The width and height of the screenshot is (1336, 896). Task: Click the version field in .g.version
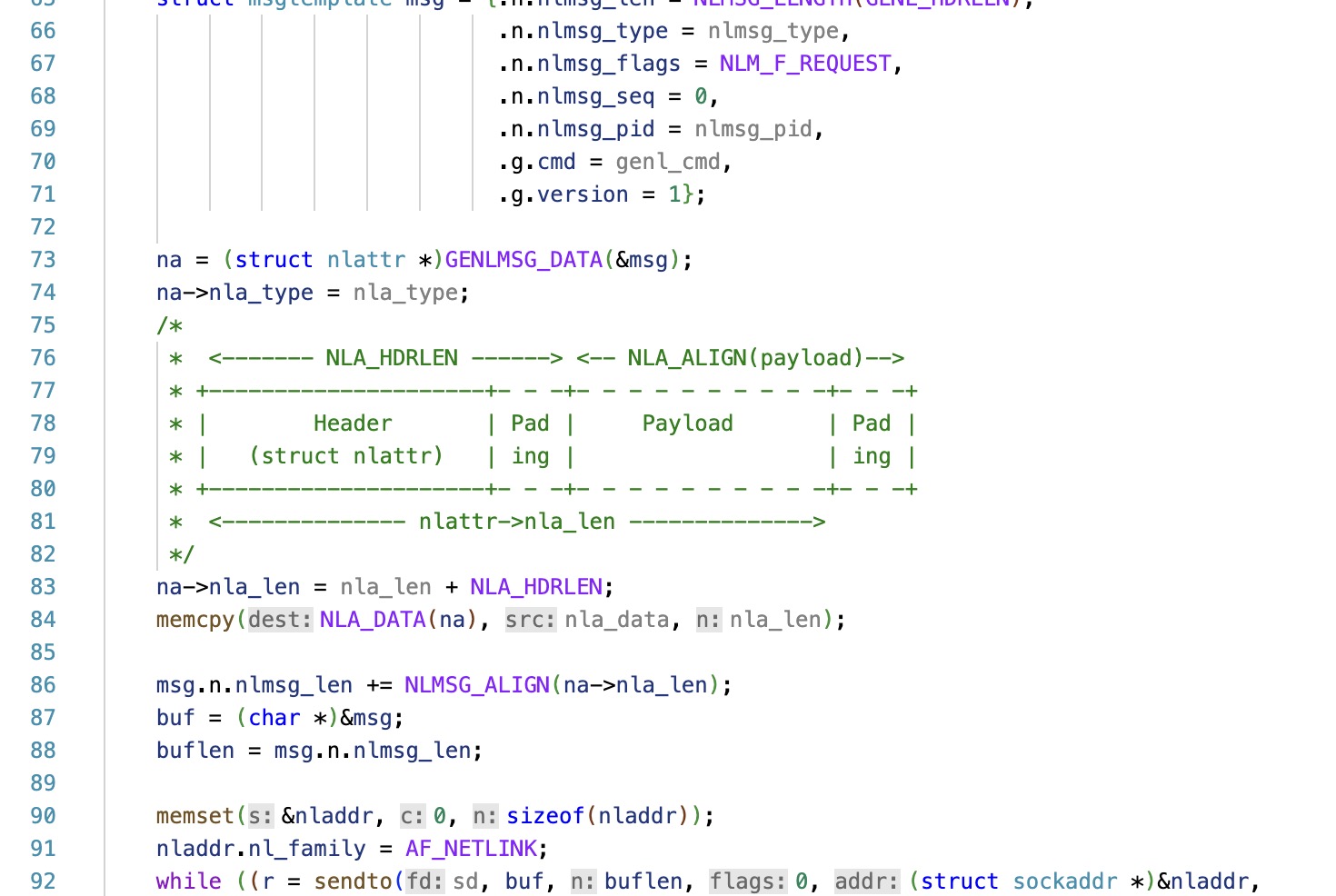pos(583,194)
